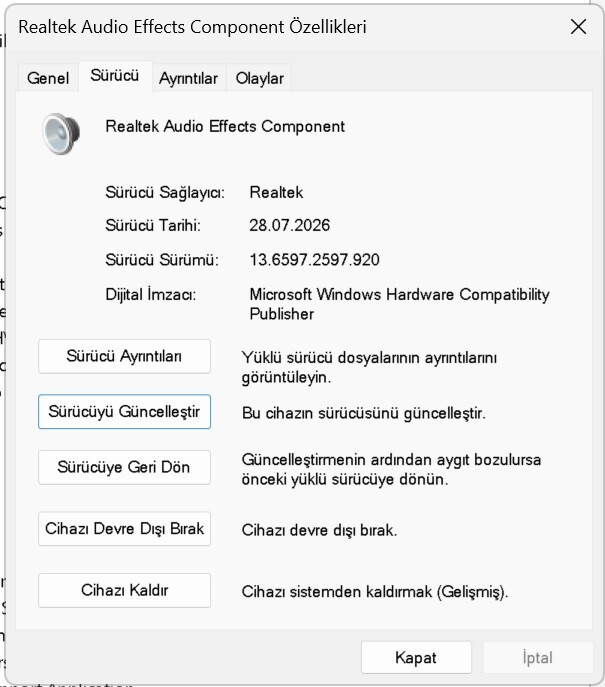Click description 'Cihazı sistemden kaldırmak (Gelişmiş).'
Viewport: 605px width, 687px height.
coord(375,592)
